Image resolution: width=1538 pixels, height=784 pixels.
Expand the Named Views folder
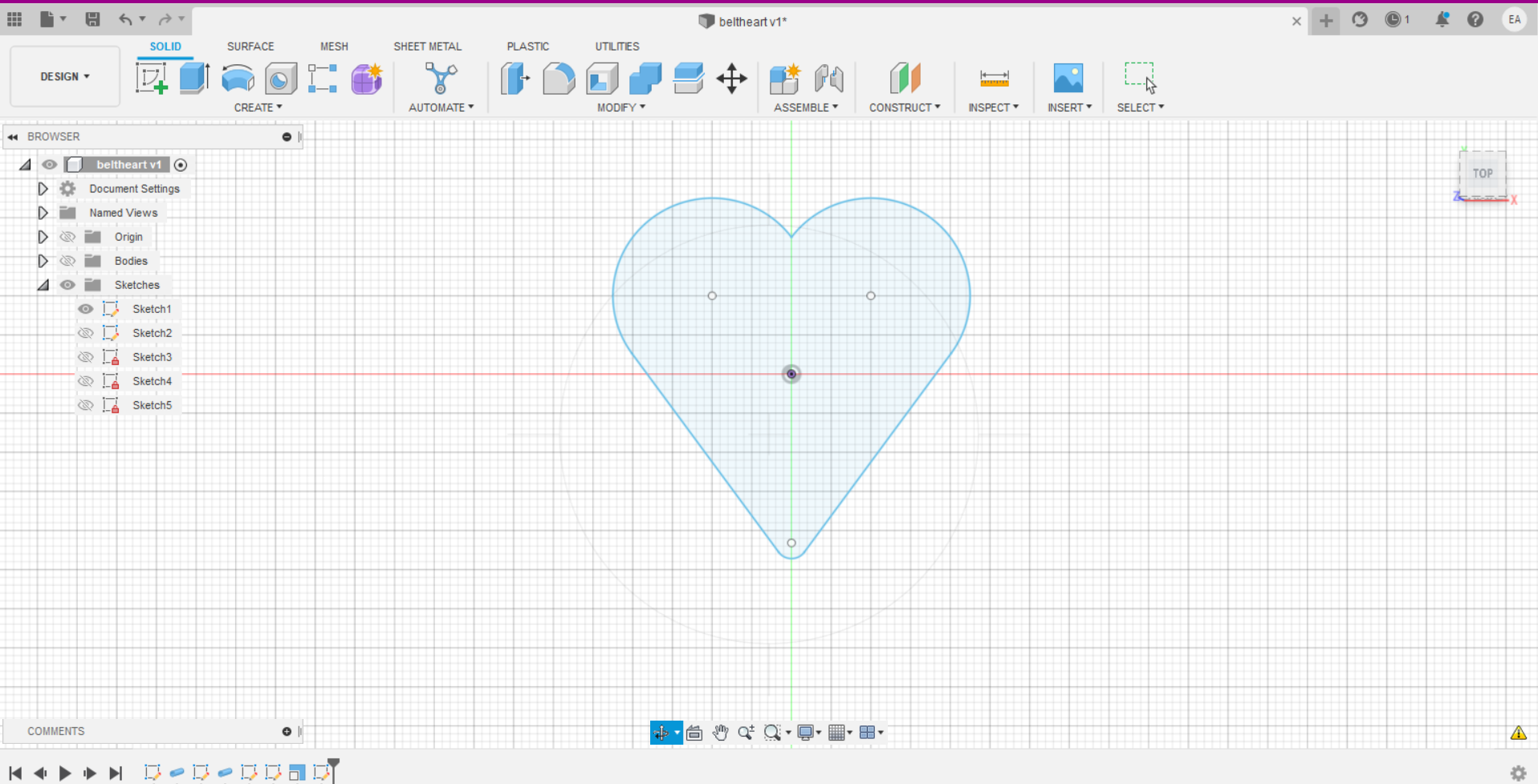(x=43, y=212)
